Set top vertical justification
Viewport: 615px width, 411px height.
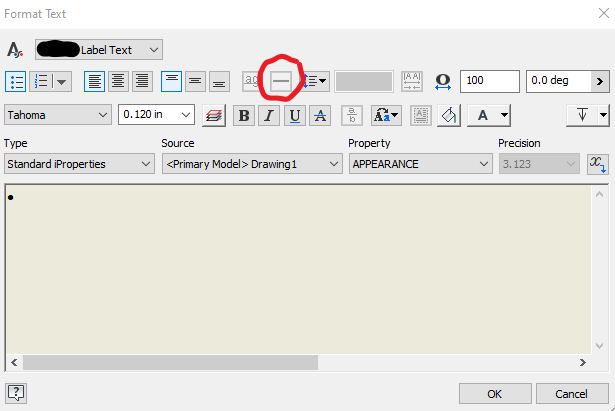point(171,82)
